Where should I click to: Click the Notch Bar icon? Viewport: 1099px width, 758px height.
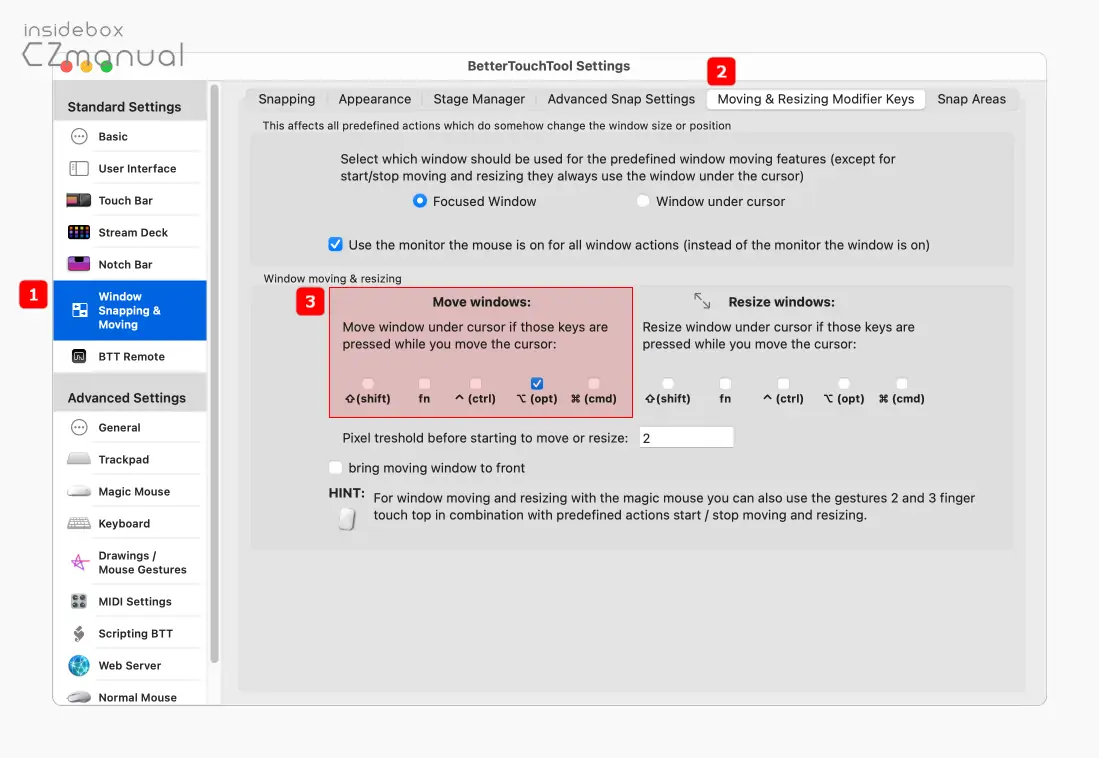click(x=78, y=264)
